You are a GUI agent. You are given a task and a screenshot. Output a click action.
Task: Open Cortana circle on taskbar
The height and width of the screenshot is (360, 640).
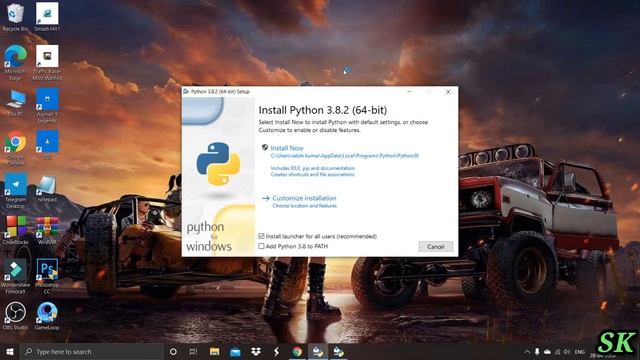[173, 351]
